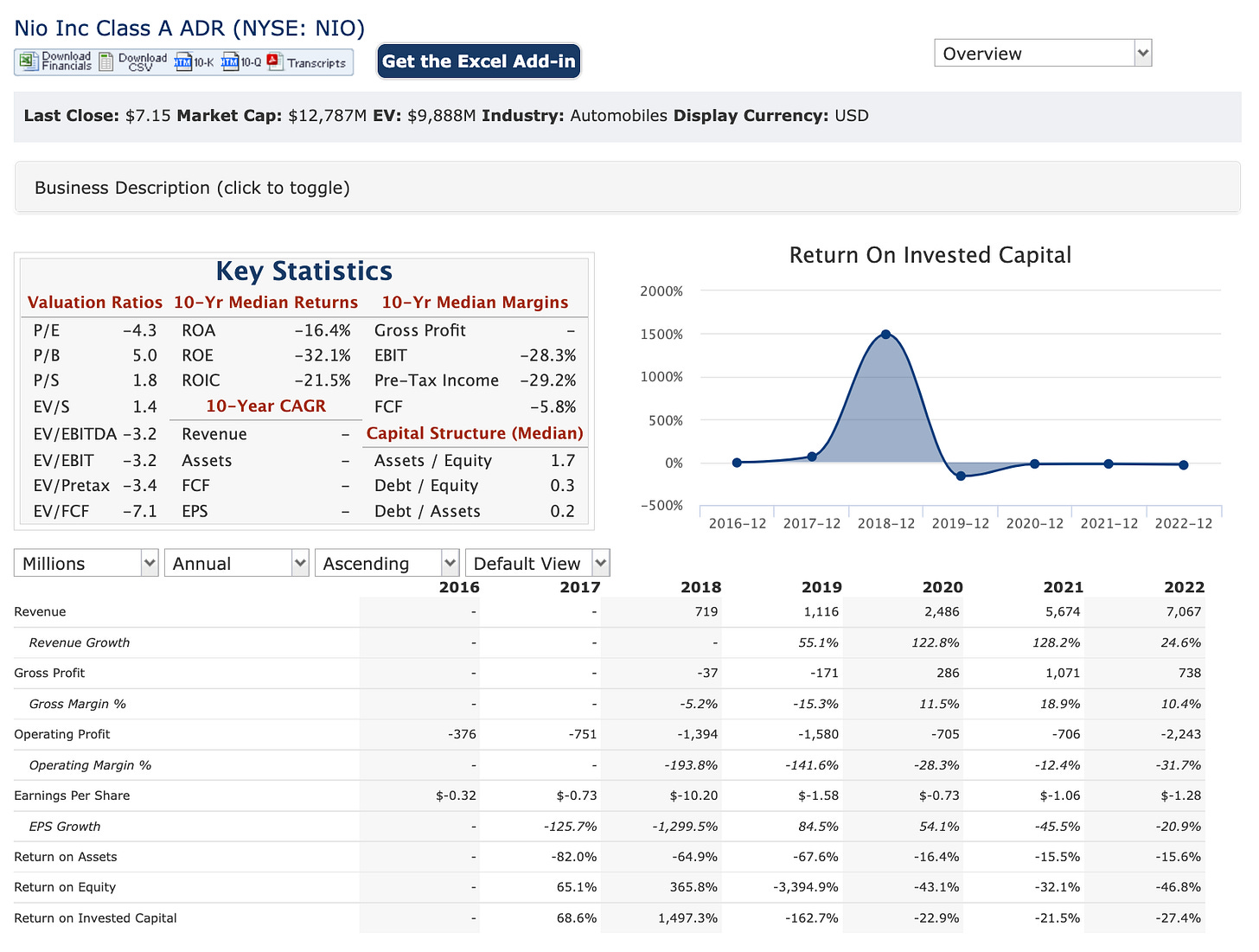Click the 2019 return on equity -3,394.9%

pos(805,887)
